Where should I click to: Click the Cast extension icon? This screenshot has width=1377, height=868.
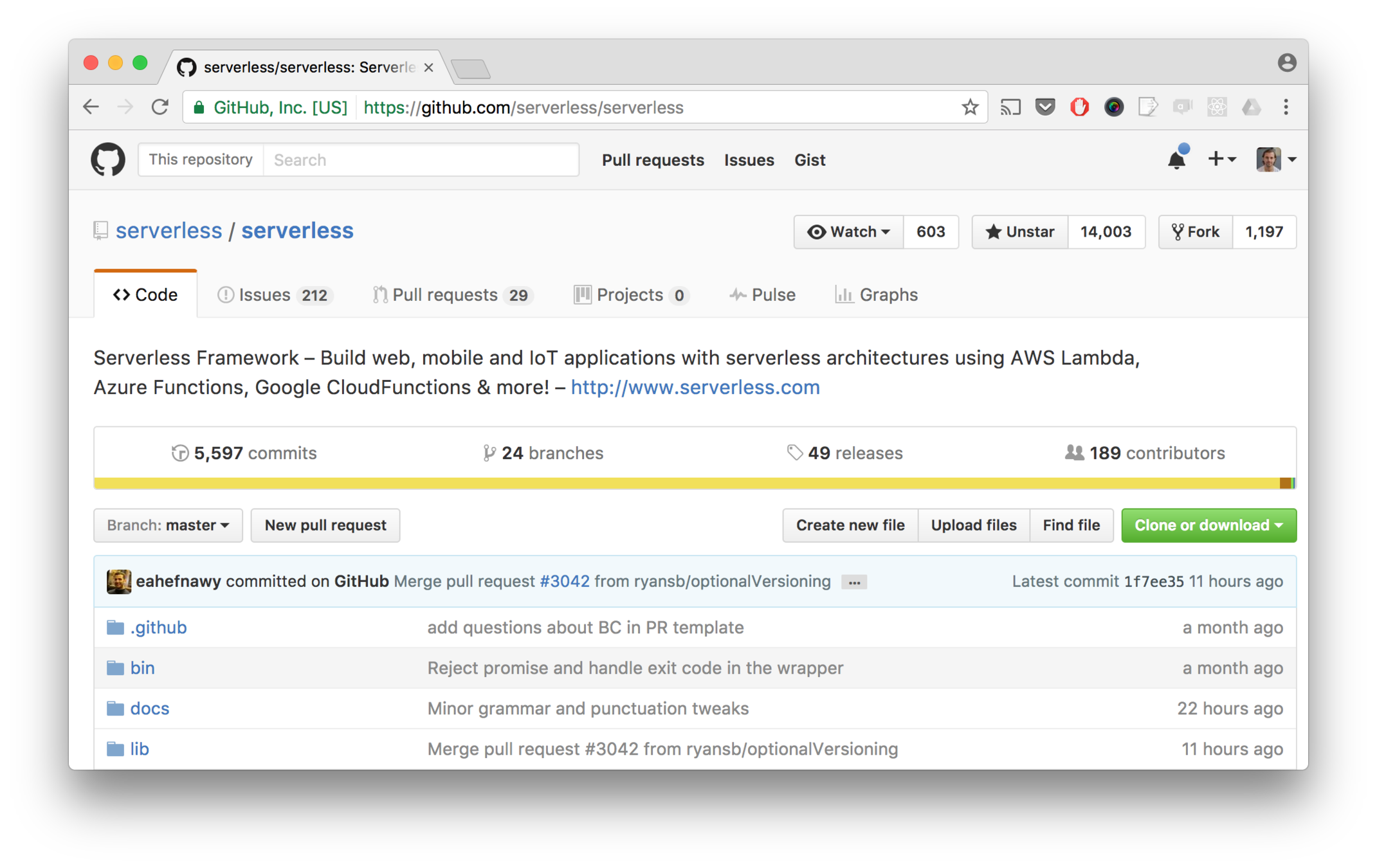tap(1010, 107)
